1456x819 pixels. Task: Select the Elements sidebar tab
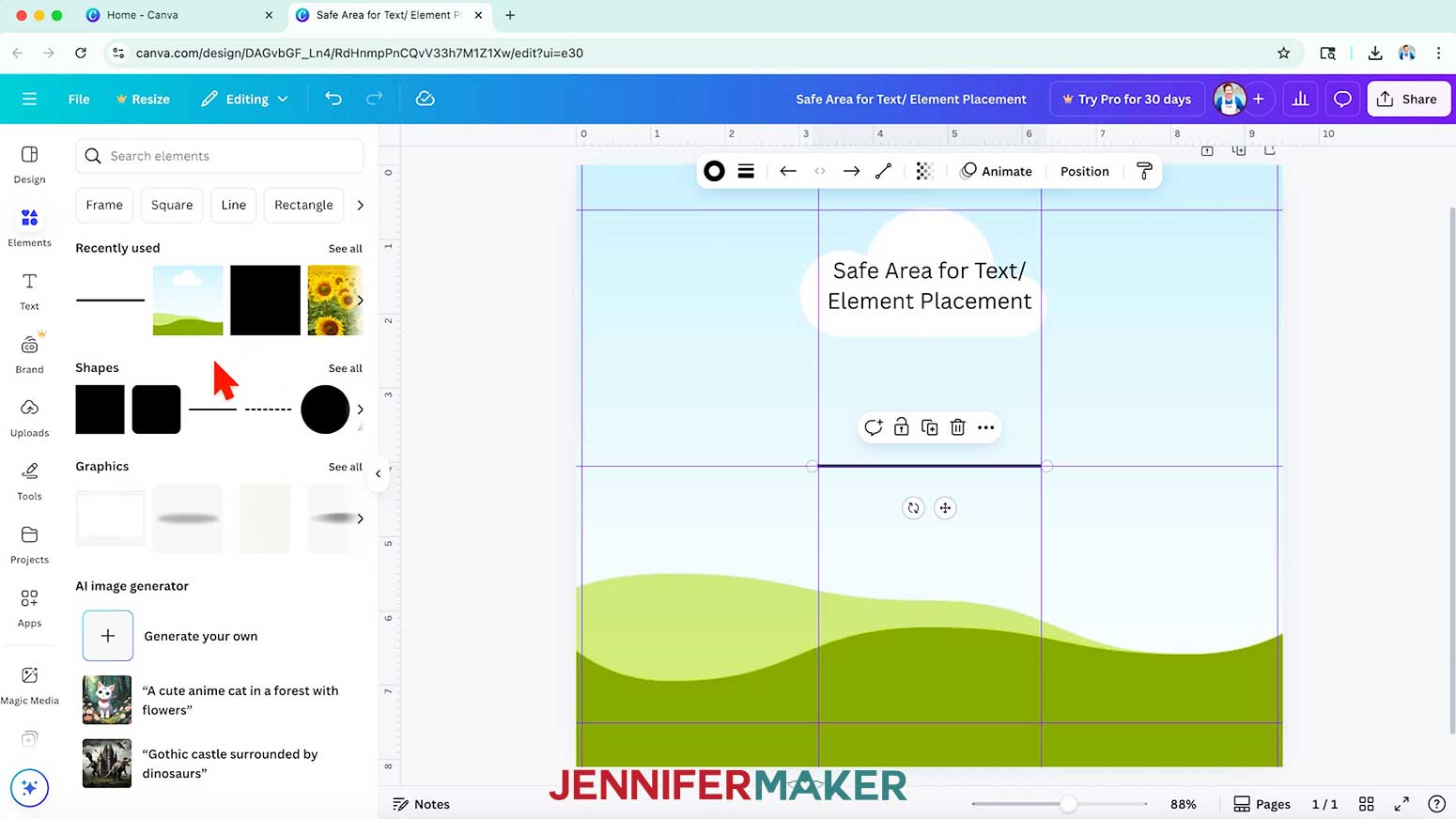[x=29, y=228]
